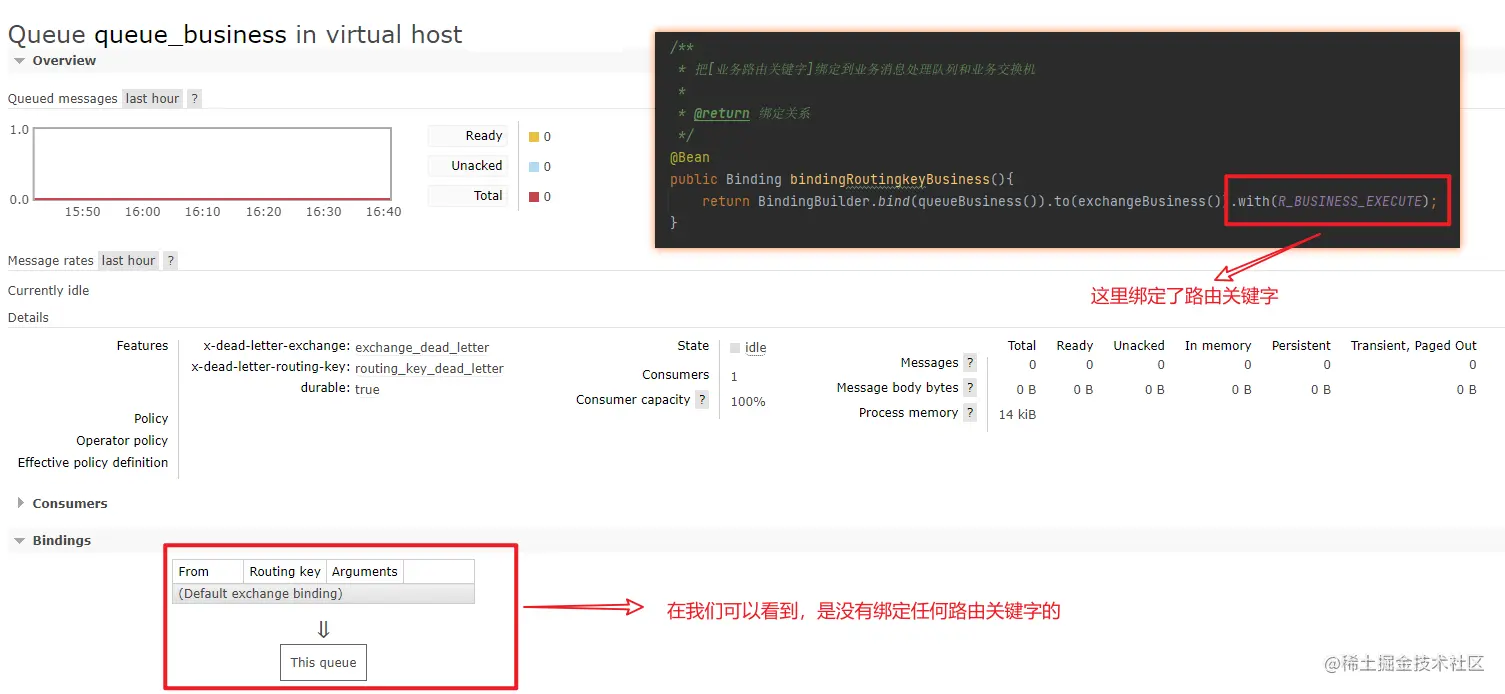The height and width of the screenshot is (694, 1505).
Task: Click the Policy label
Action: 151,419
